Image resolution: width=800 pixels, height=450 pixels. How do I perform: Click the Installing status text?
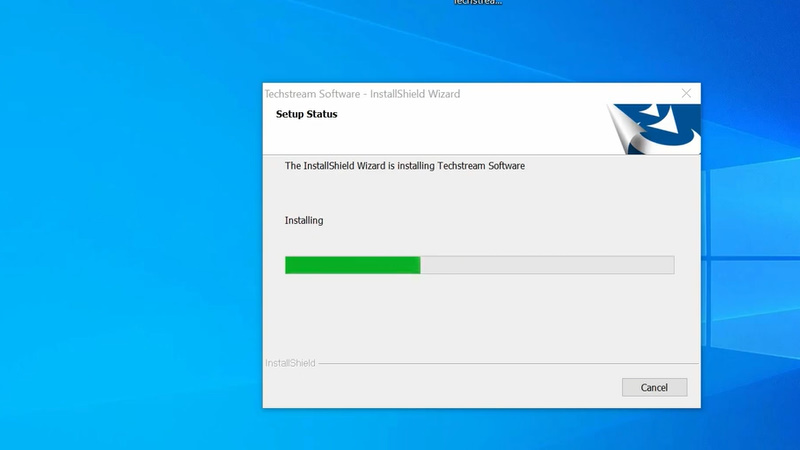click(304, 220)
